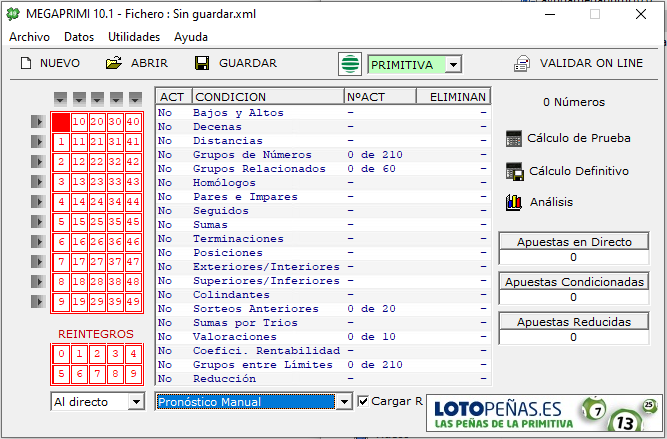Open a file with the ABRIR icon
667x439 pixels.
point(114,63)
